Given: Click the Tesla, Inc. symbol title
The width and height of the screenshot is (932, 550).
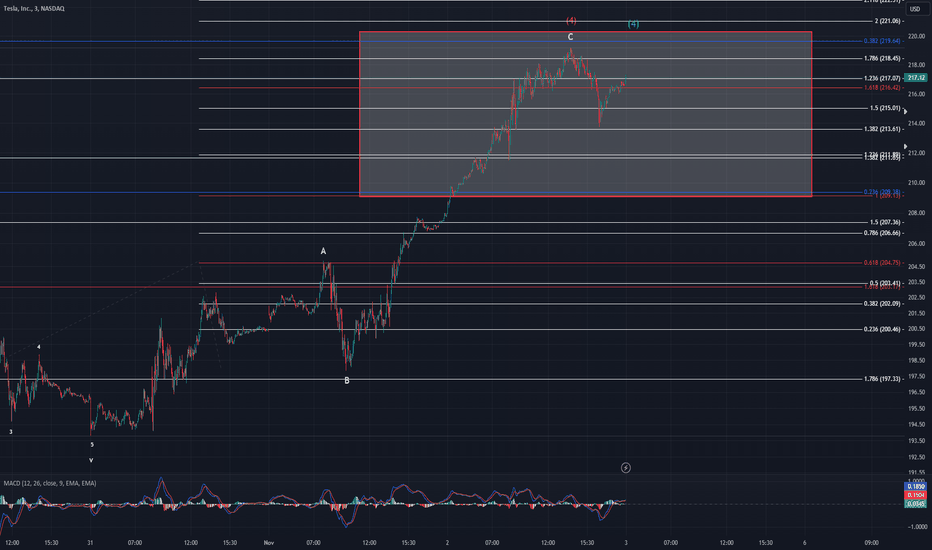Looking at the screenshot, I should pyautogui.click(x=34, y=8).
